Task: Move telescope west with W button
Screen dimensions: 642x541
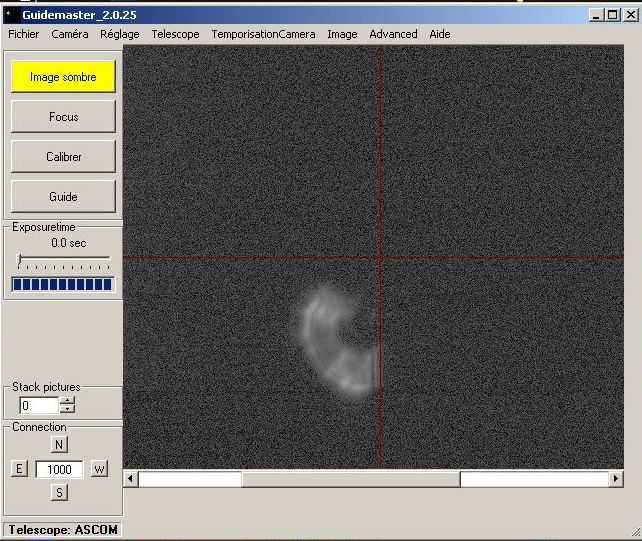Action: pyautogui.click(x=99, y=469)
